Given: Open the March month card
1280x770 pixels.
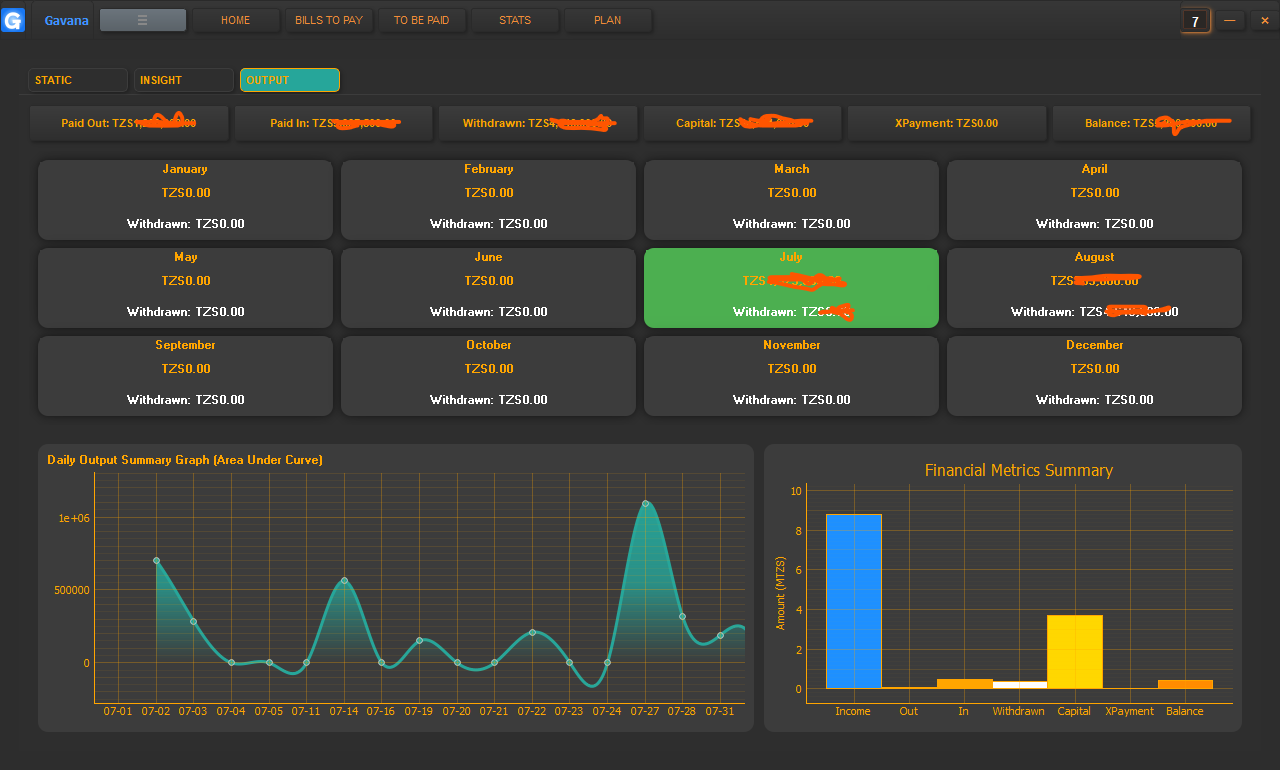Looking at the screenshot, I should 791,199.
